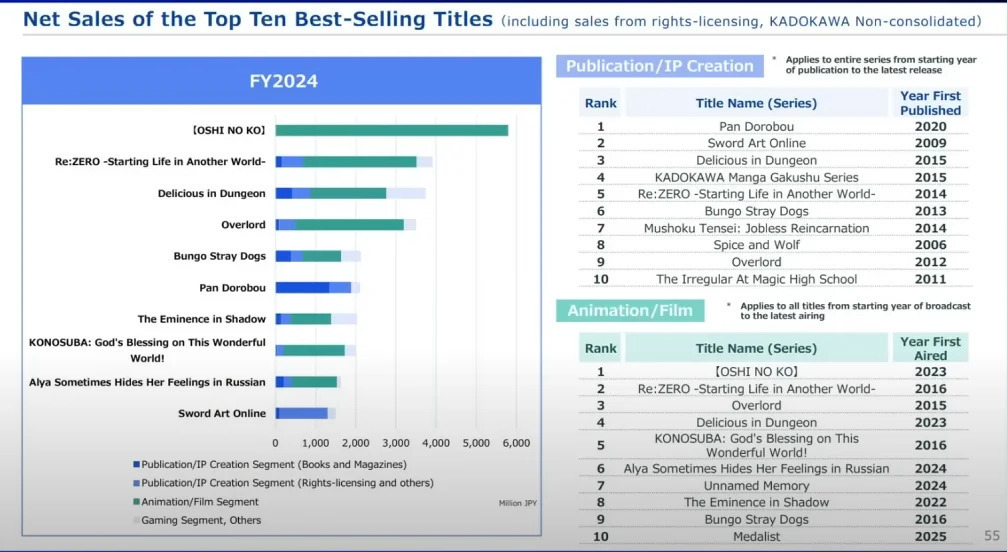
Task: Click the Rights-licensing legend color square
Action: [x=137, y=483]
